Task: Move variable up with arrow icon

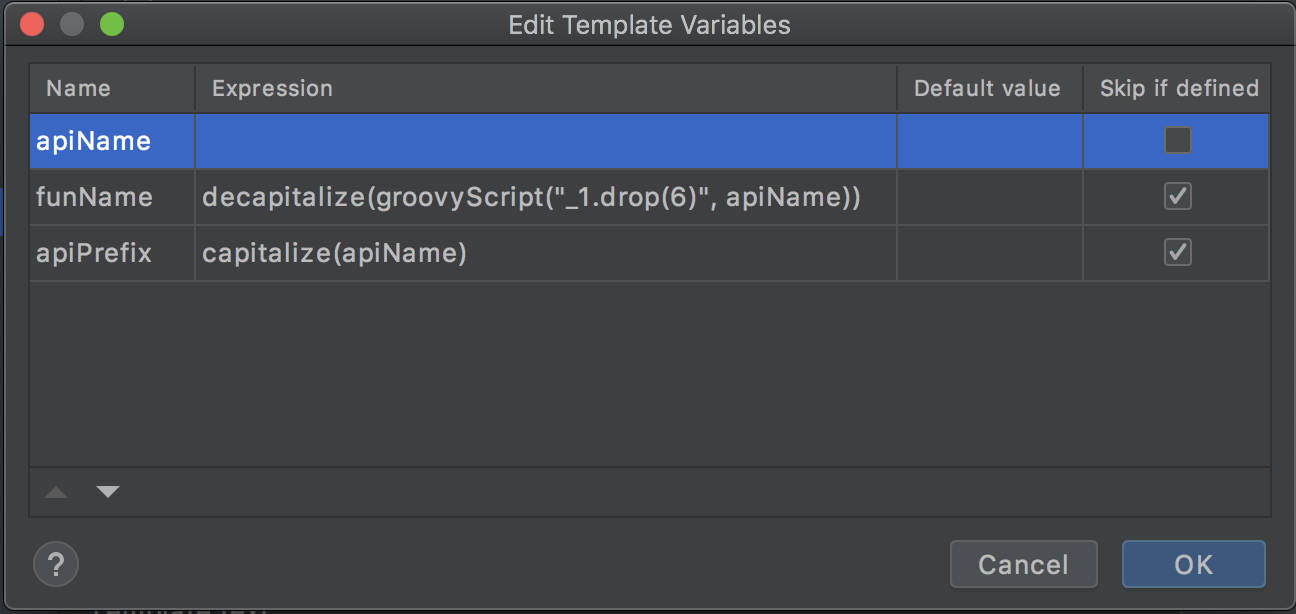Action: (x=56, y=492)
